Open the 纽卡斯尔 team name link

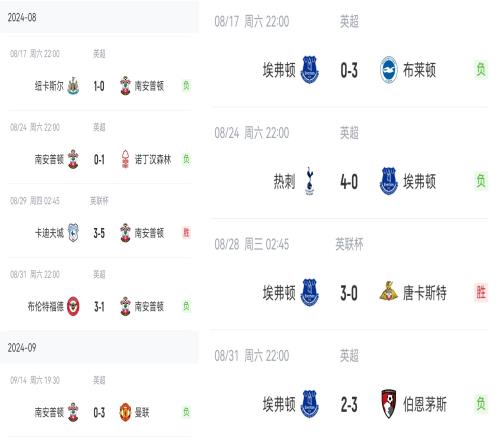click(49, 86)
